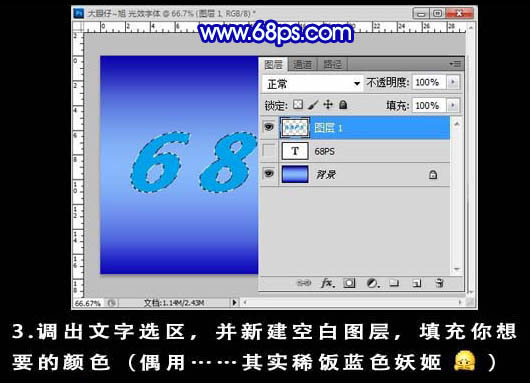Select the 图层 1 layer name

[x=328, y=128]
